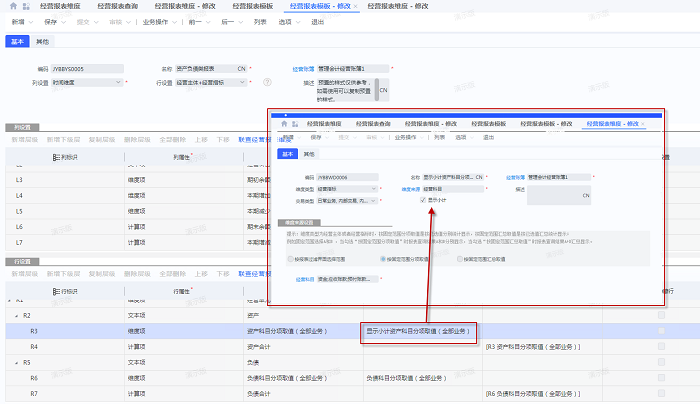Click the CN language marker in the 名称 field
This screenshot has height=404, width=700.
pyautogui.click(x=241, y=69)
